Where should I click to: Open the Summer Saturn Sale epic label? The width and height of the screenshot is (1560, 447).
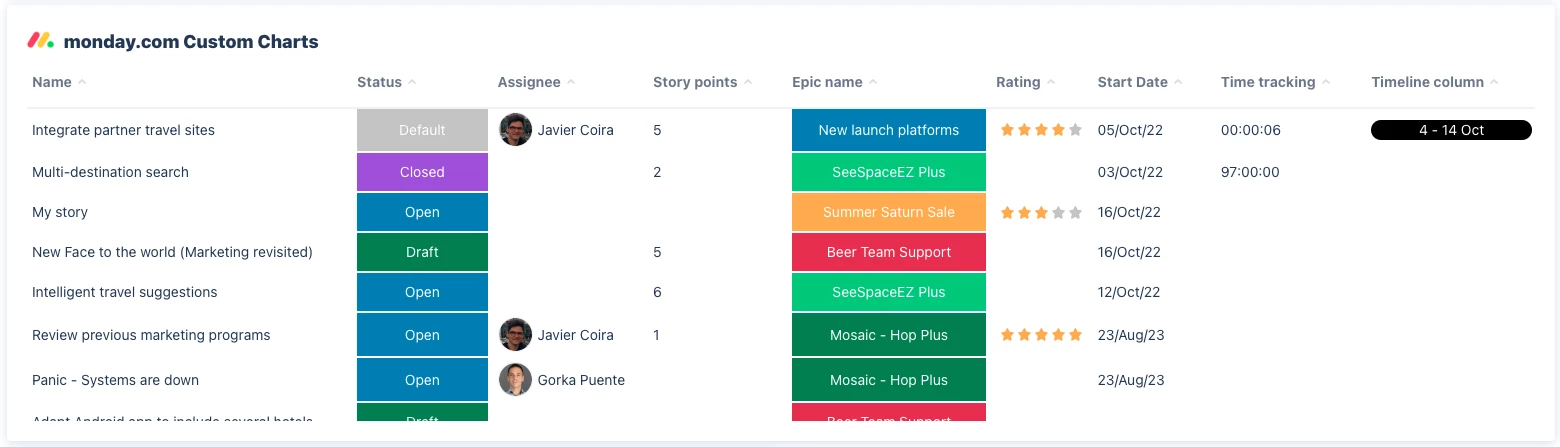click(888, 212)
